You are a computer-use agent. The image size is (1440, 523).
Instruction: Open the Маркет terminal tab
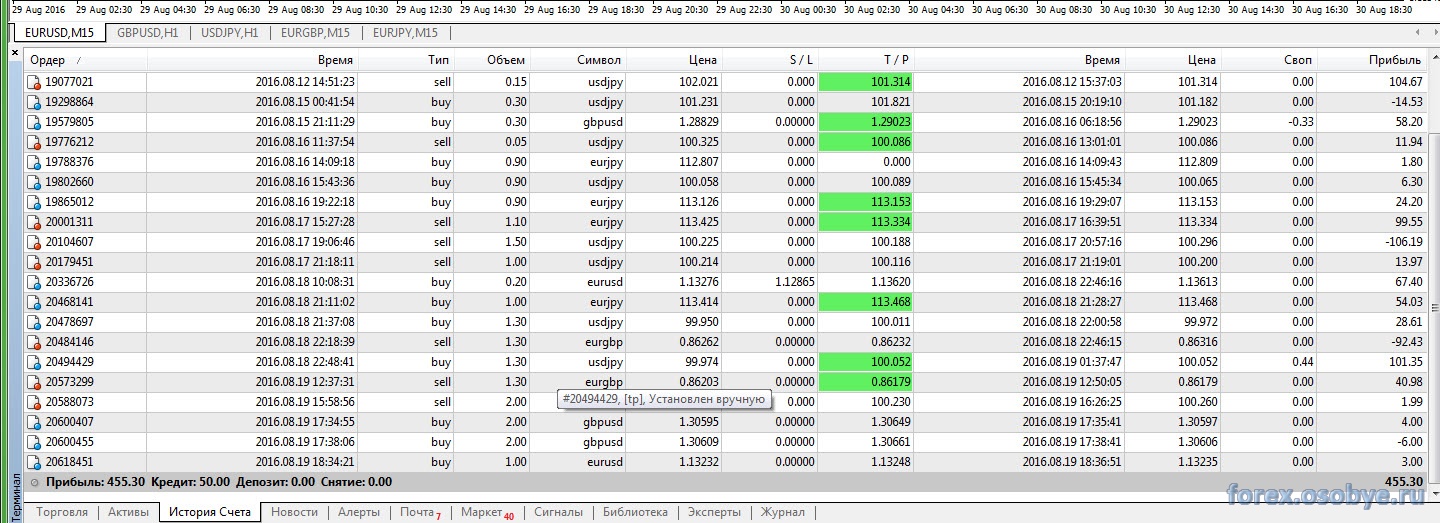click(x=487, y=512)
